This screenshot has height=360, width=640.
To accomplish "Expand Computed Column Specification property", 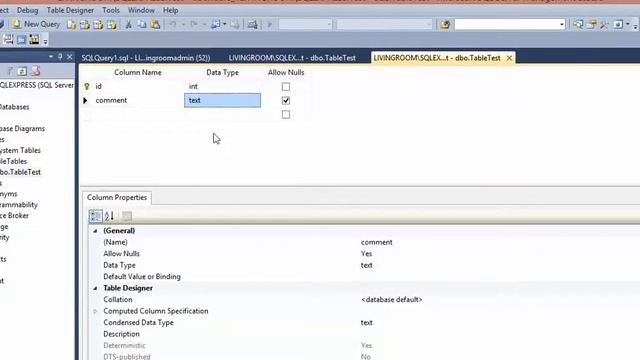I will coord(95,311).
